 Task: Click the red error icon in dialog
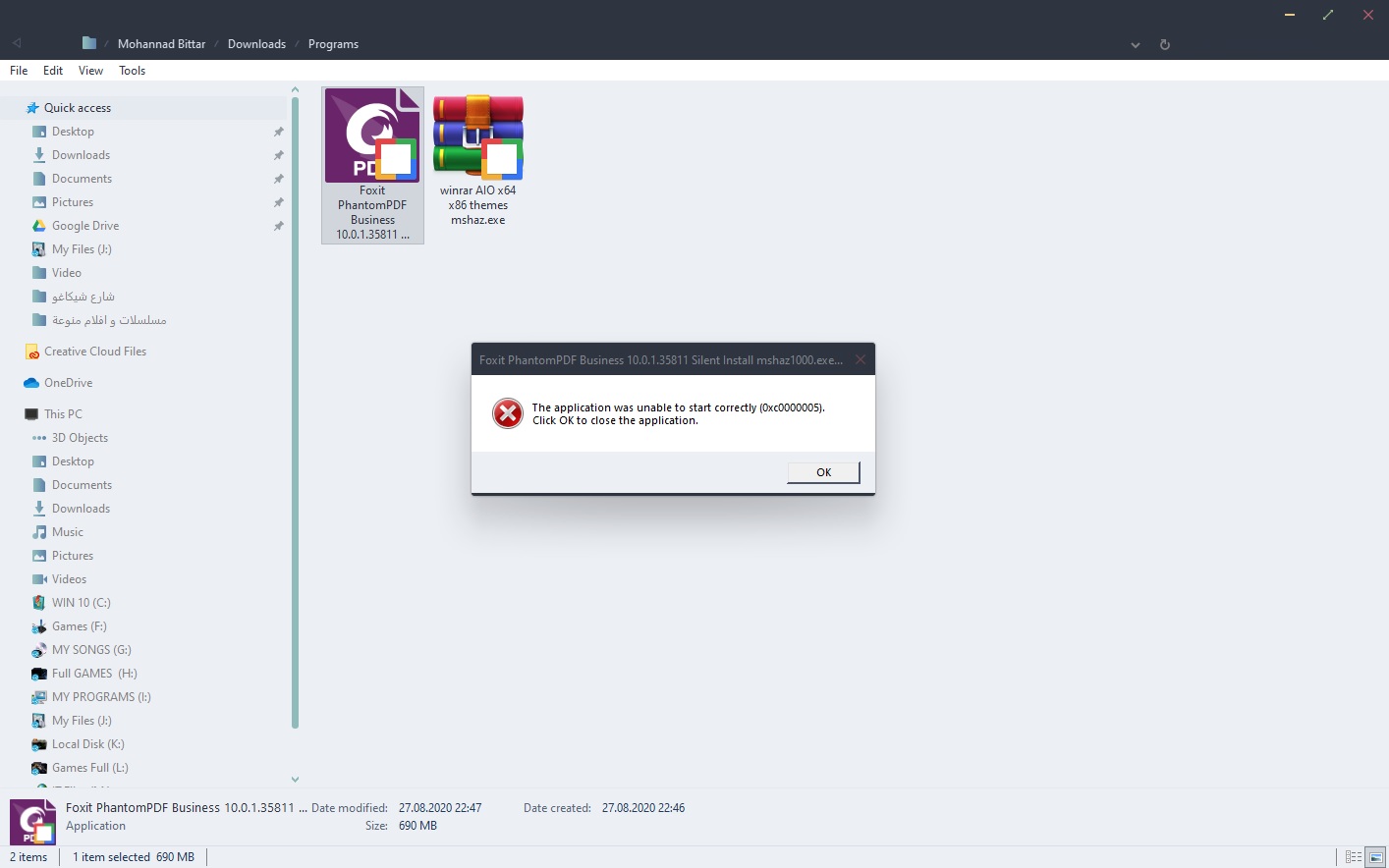(508, 413)
